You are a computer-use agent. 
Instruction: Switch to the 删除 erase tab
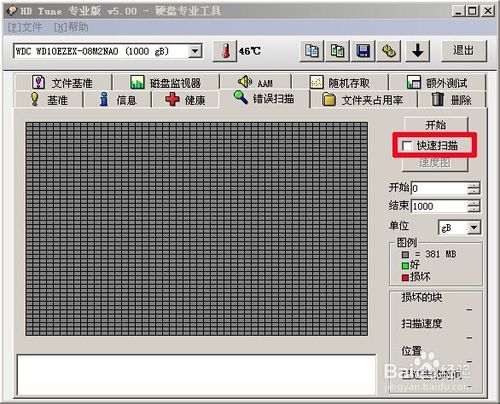click(x=451, y=100)
